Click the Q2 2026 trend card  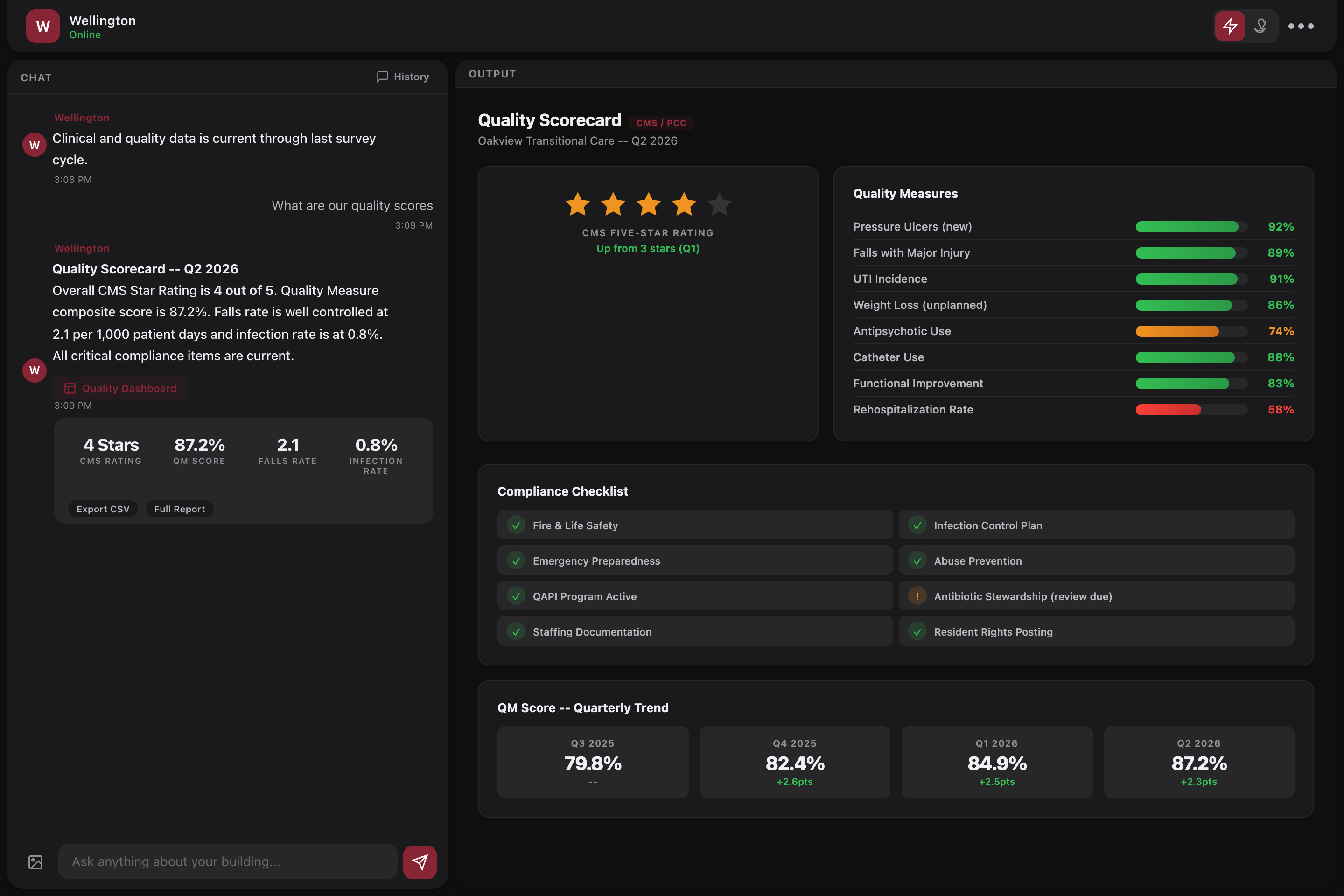pos(1199,762)
